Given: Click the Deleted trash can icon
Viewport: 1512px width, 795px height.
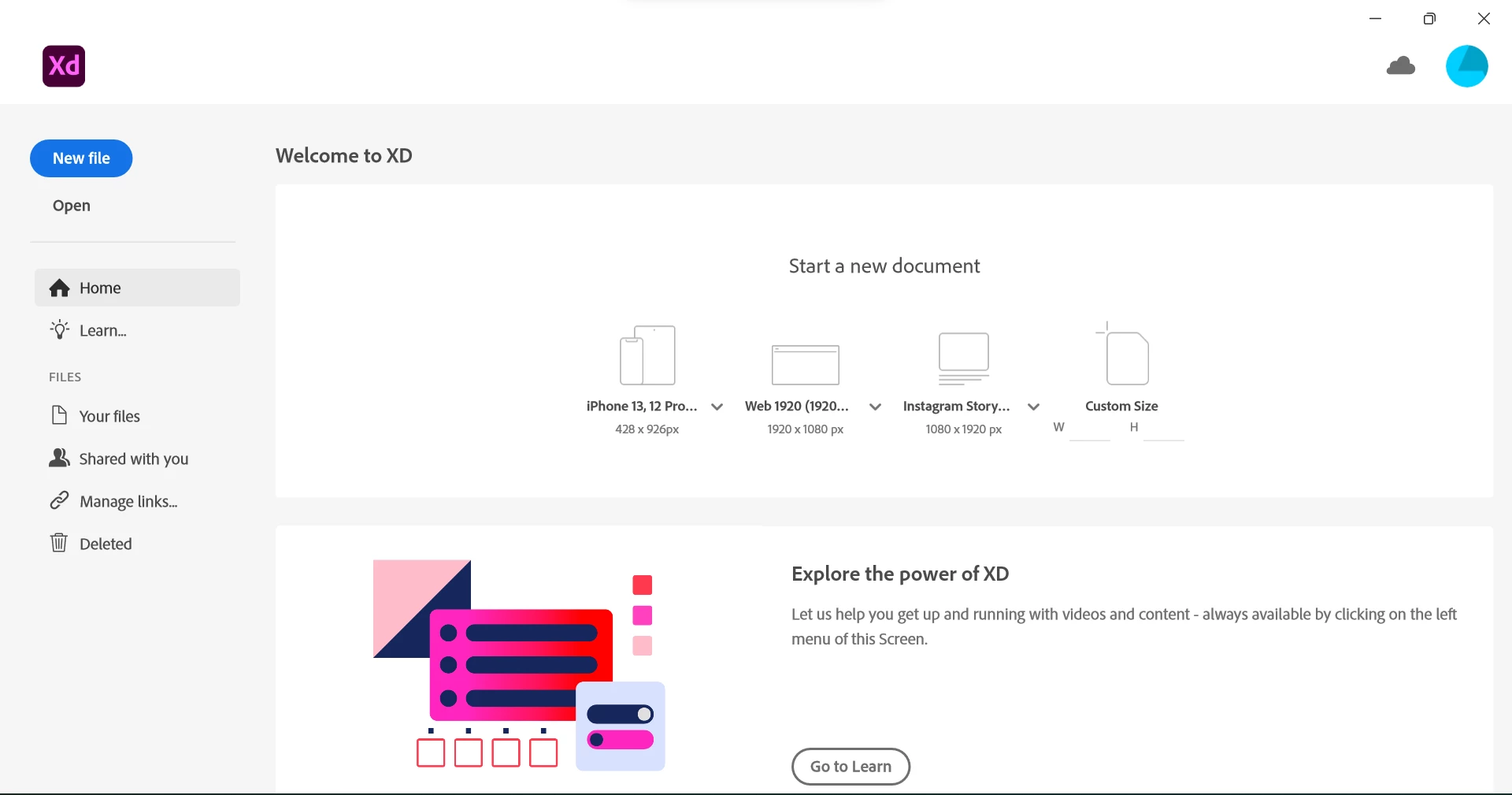Looking at the screenshot, I should (59, 543).
